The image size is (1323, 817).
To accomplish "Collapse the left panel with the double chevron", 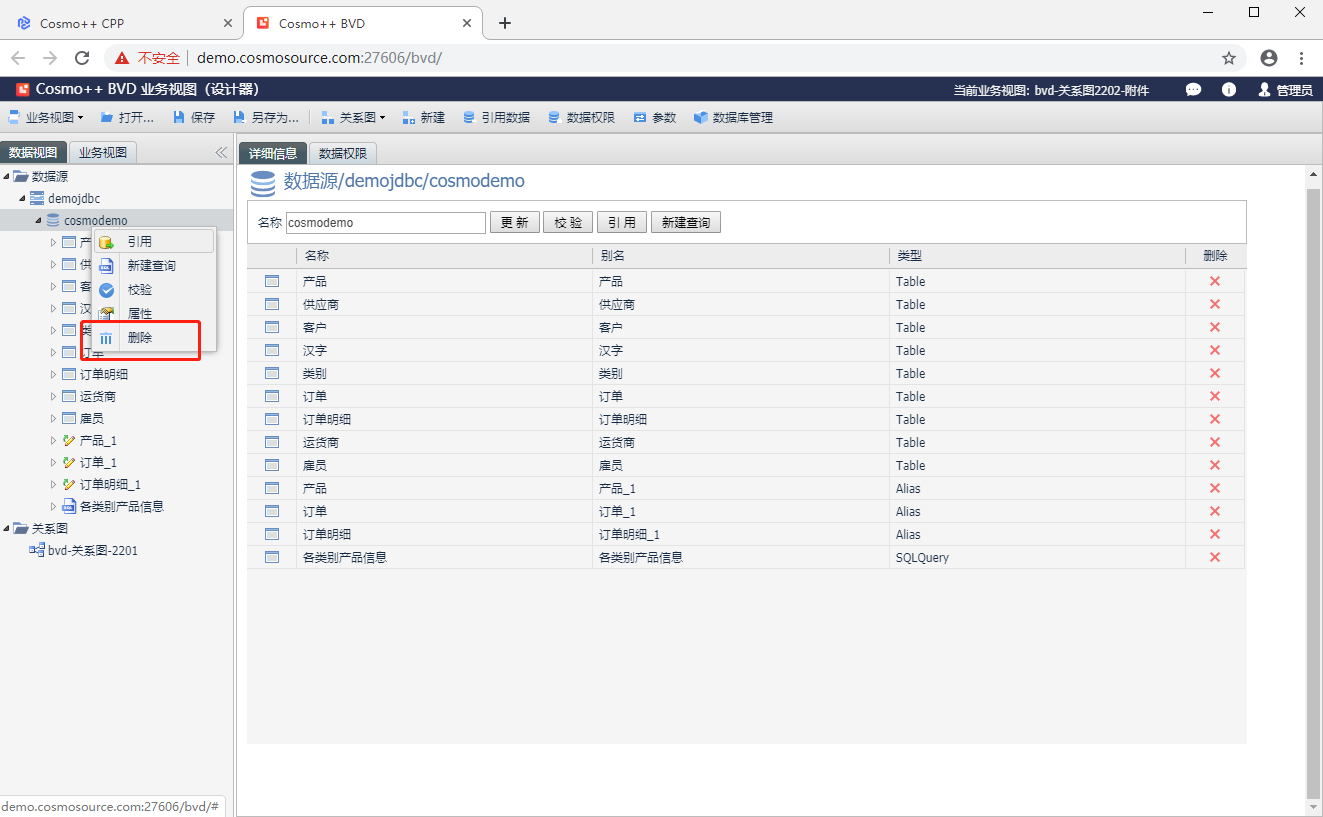I will click(x=222, y=153).
